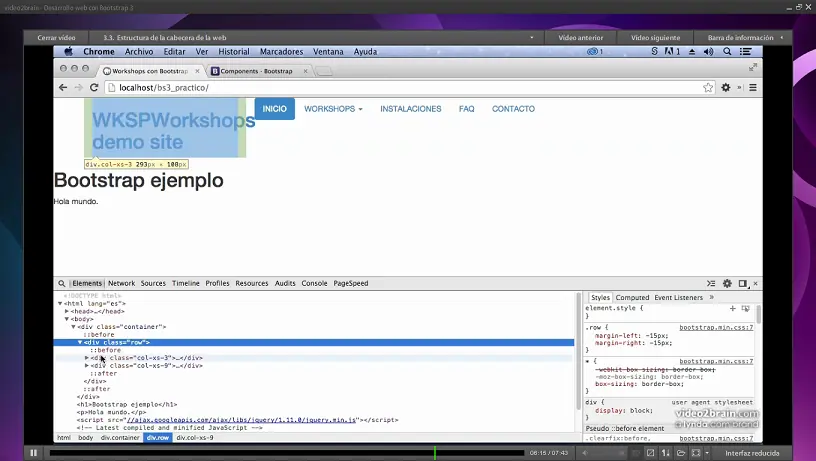Open Chrome's hamburger menu icon
Screen dimensions: 816x461
click(753, 87)
